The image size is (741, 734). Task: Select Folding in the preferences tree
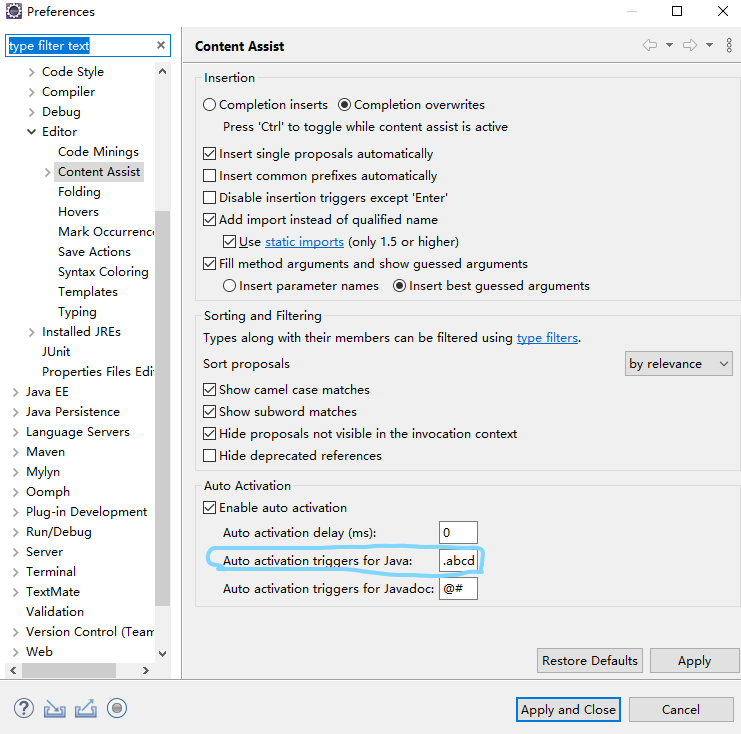[79, 192]
